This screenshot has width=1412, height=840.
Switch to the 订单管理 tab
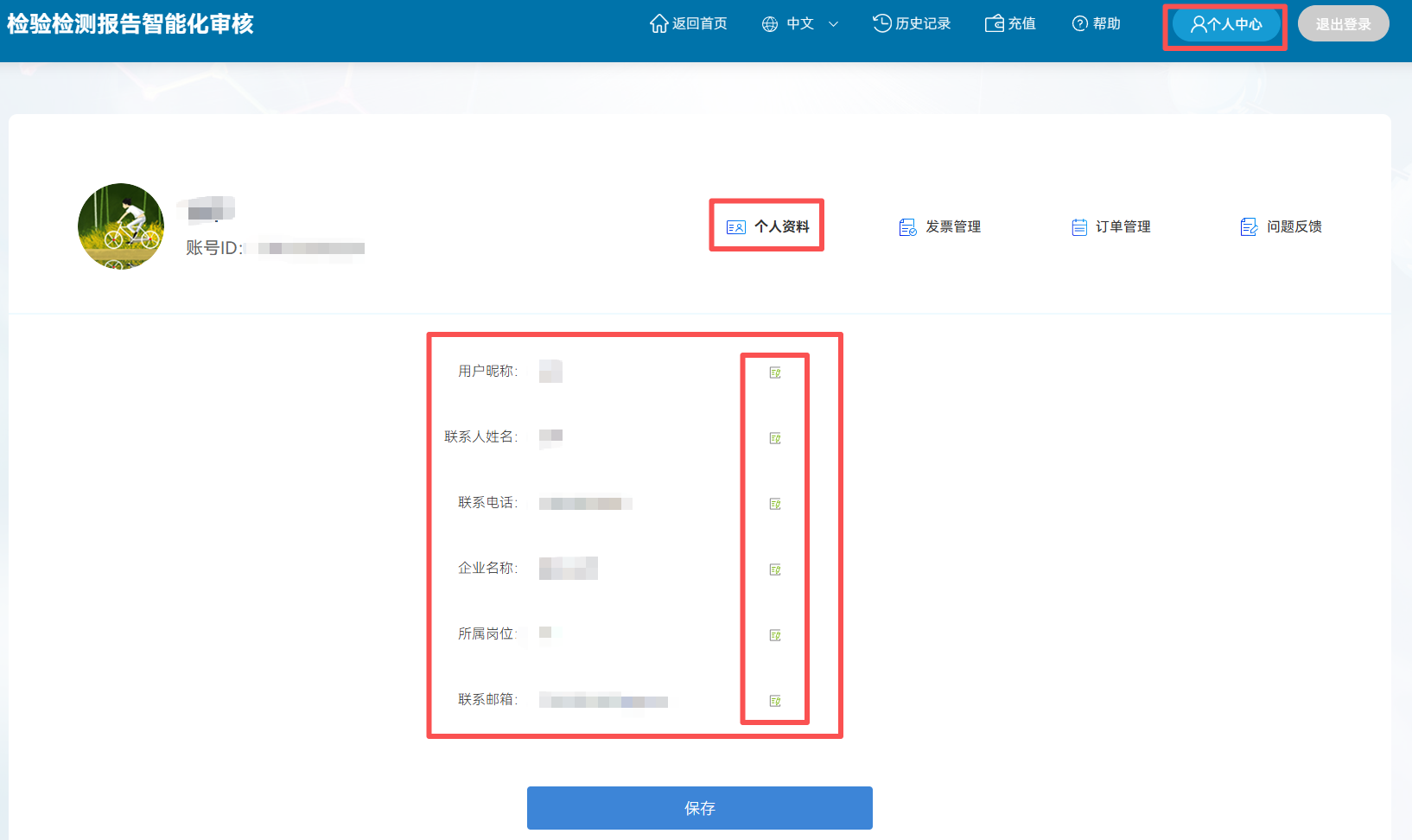[x=1111, y=226]
